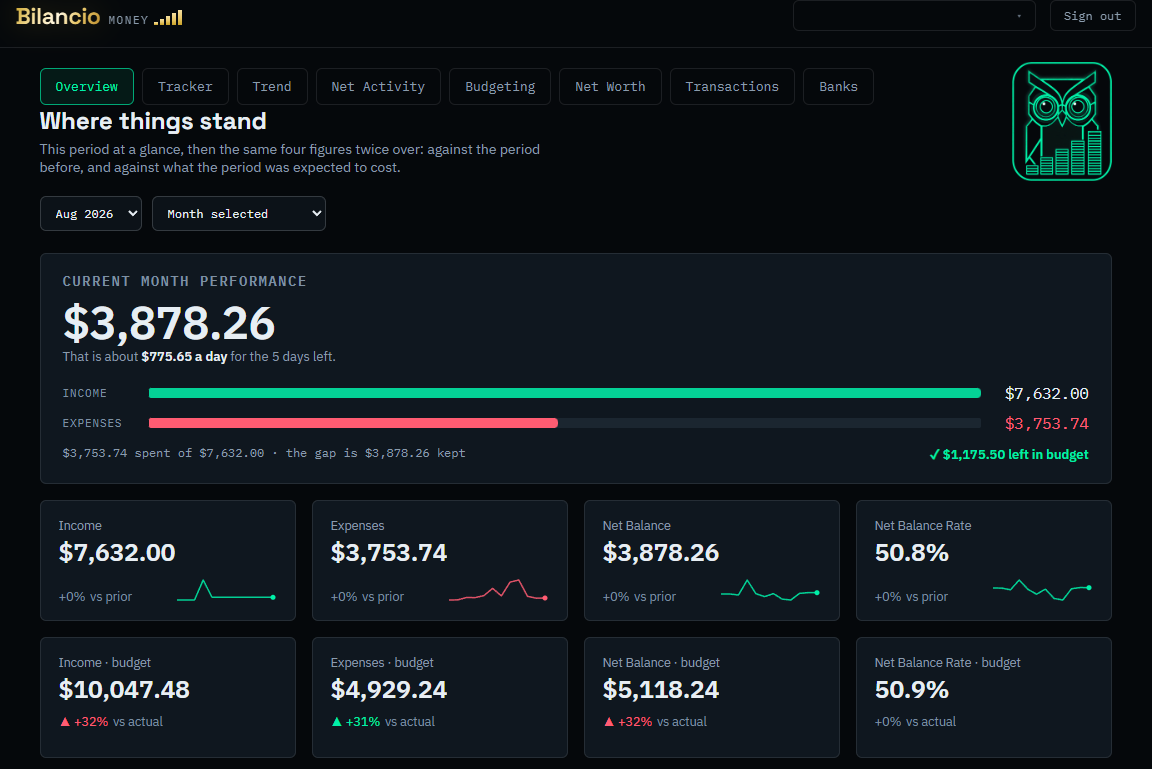Open the Income $7,632.00 card

168,560
